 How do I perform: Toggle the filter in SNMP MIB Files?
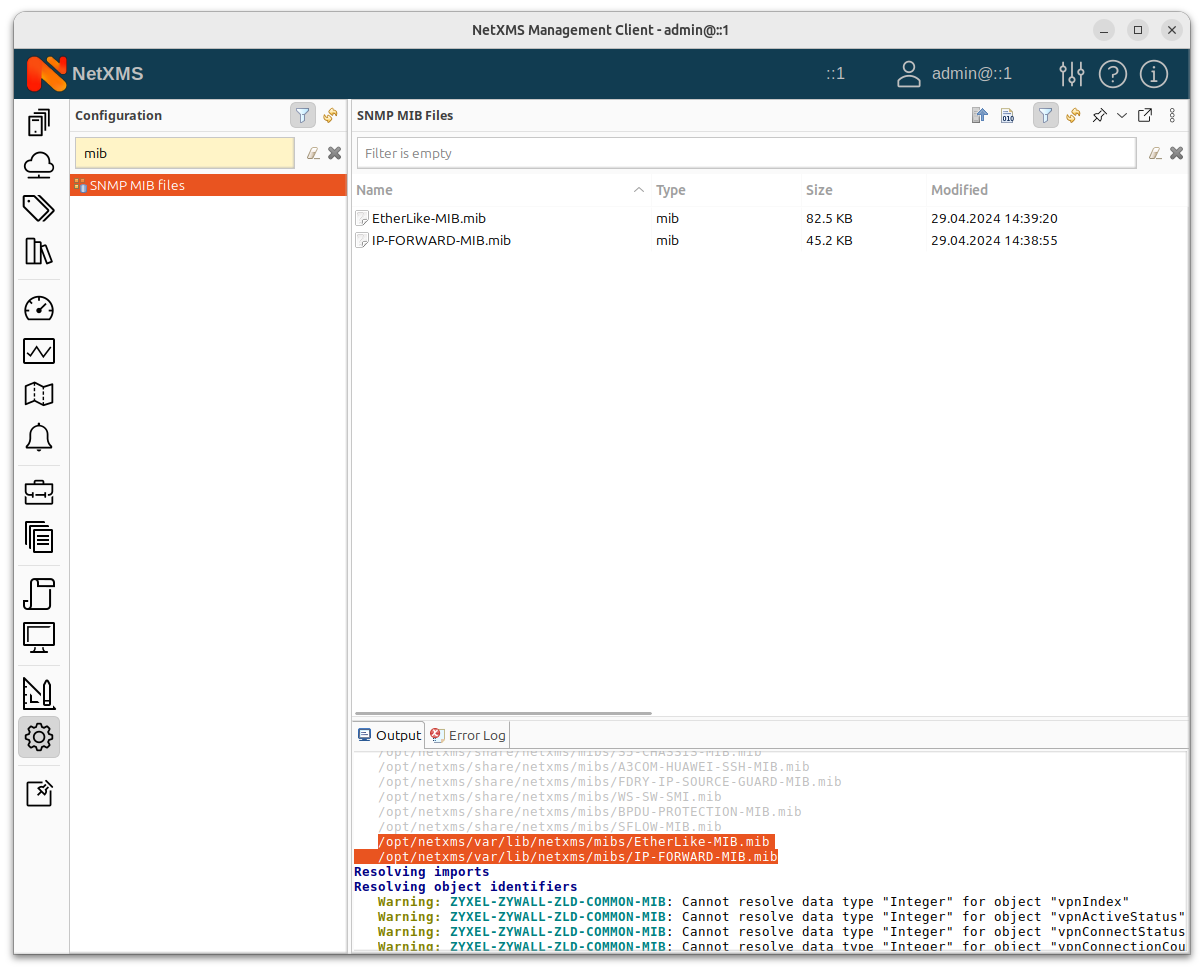click(x=1045, y=115)
